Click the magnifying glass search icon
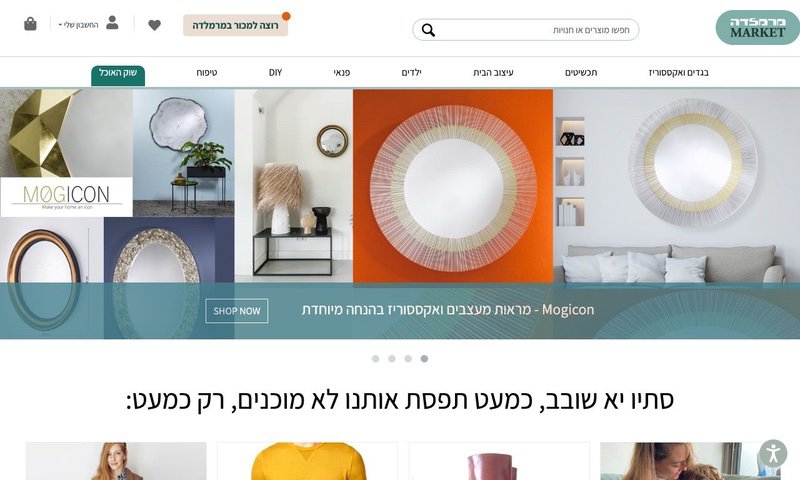This screenshot has height=480, width=800. [428, 30]
